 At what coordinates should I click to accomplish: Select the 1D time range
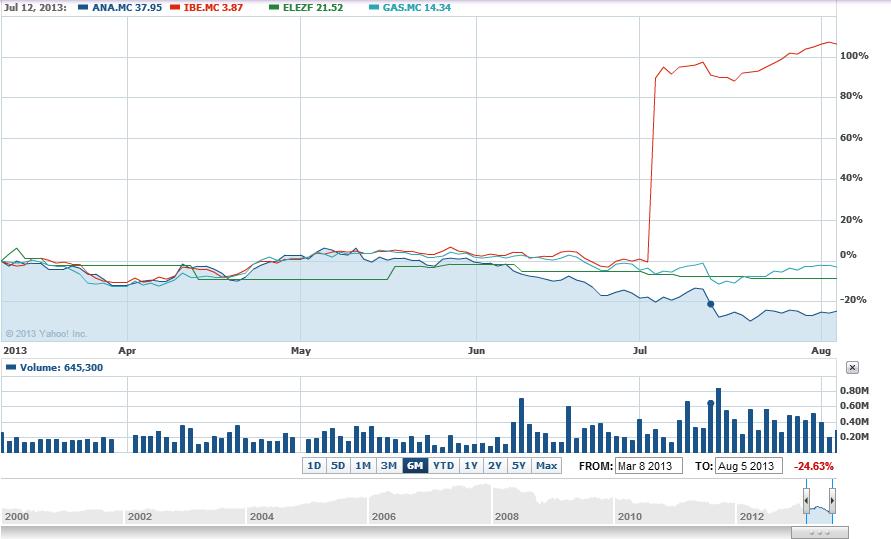click(314, 466)
